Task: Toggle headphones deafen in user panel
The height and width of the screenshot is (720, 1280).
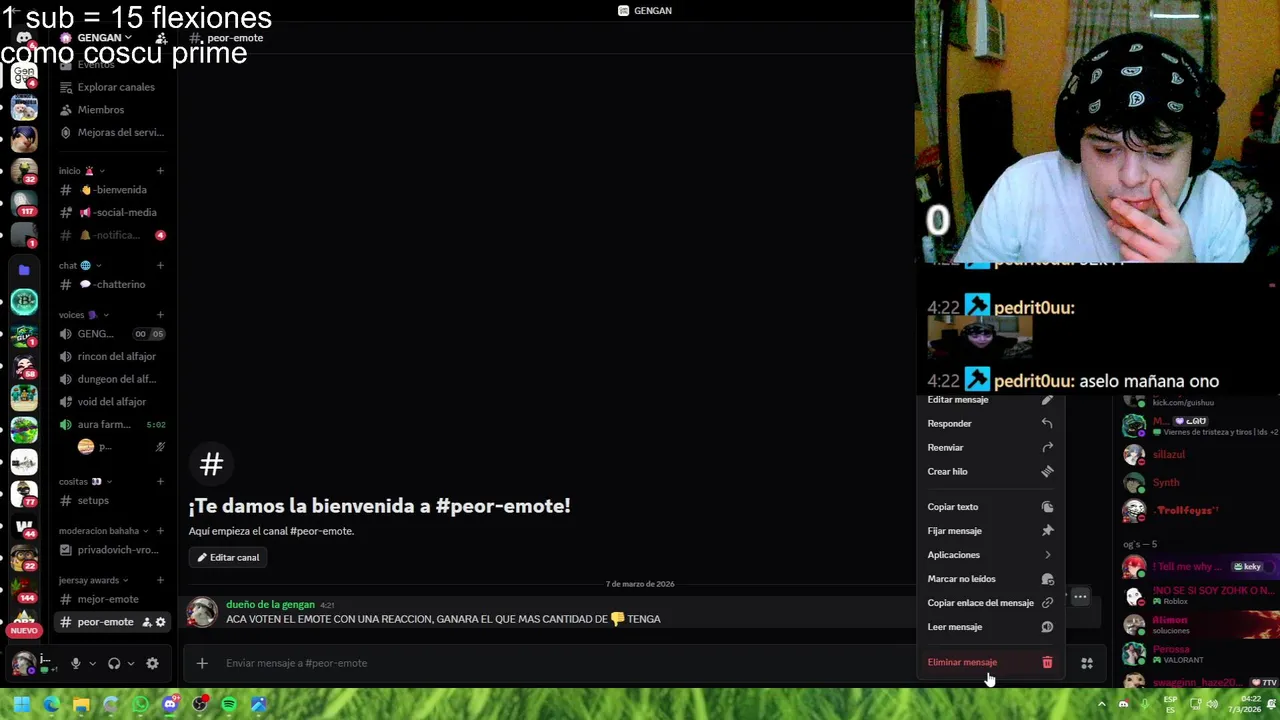Action: (x=114, y=663)
